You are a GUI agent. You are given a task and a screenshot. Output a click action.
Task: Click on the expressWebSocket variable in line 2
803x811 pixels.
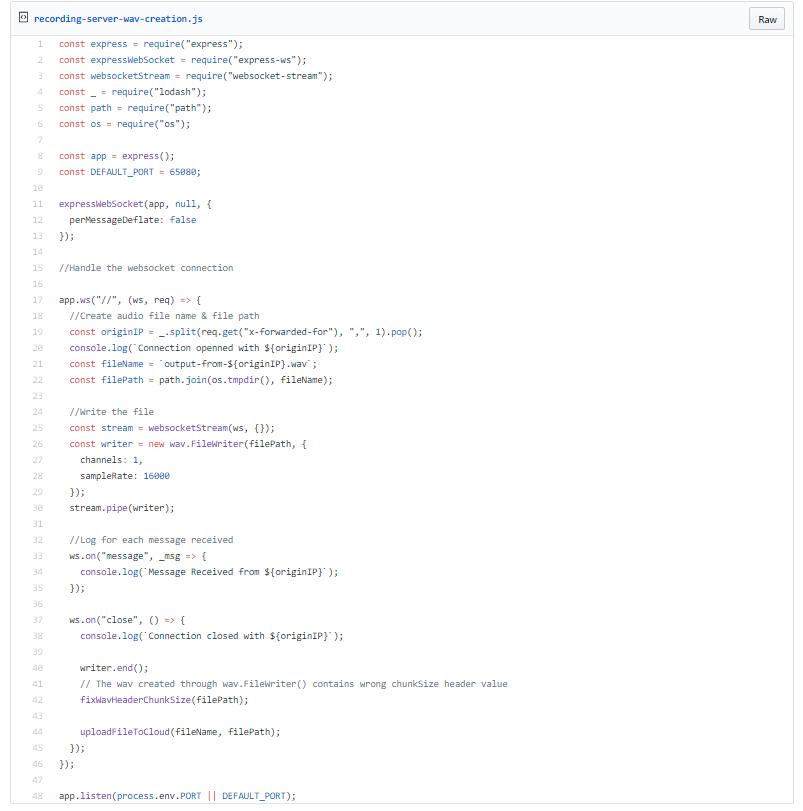(x=132, y=60)
